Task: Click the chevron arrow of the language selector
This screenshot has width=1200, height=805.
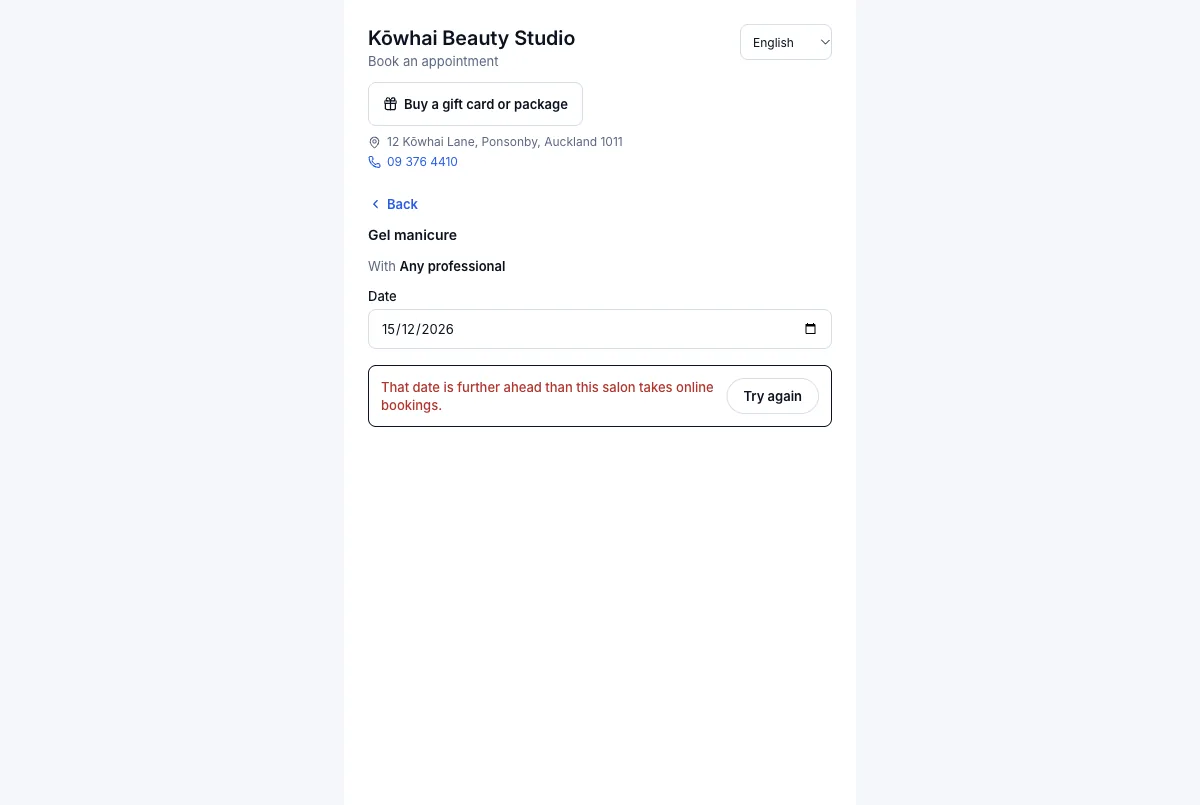Action: click(x=824, y=42)
